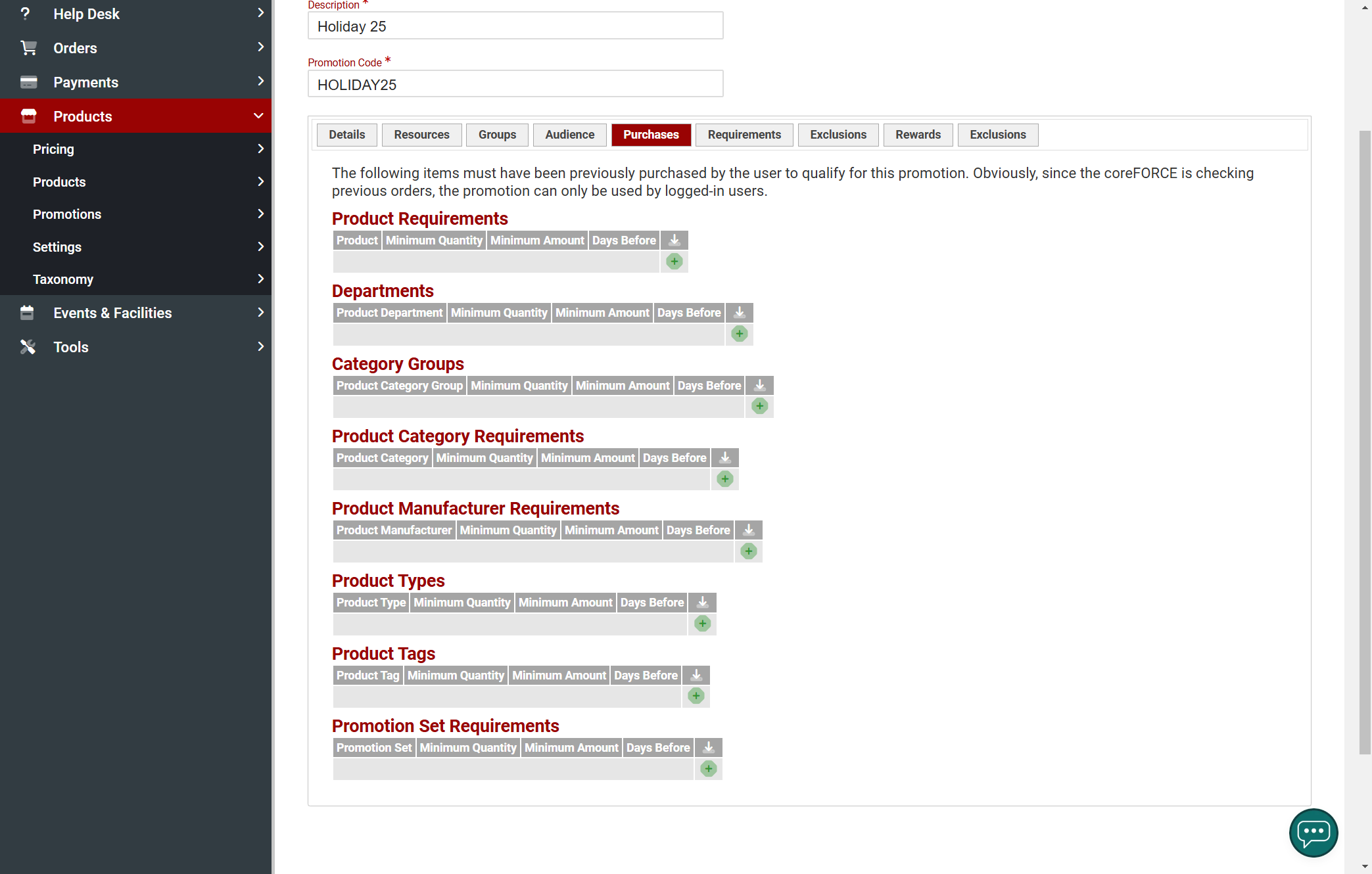Click the Product Category Requirements download icon
The width and height of the screenshot is (1372, 874).
pyautogui.click(x=724, y=458)
